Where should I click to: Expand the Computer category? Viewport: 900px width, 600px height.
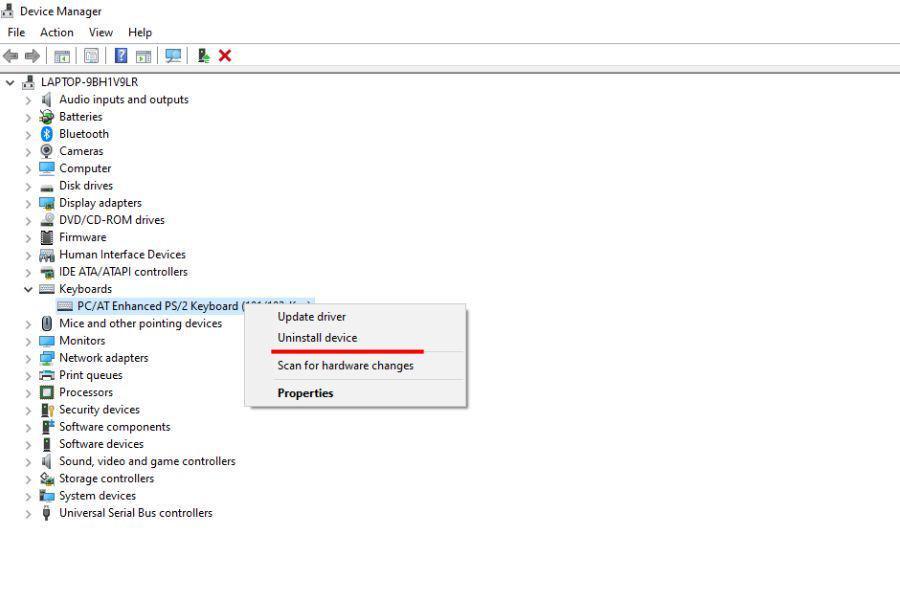click(x=28, y=169)
